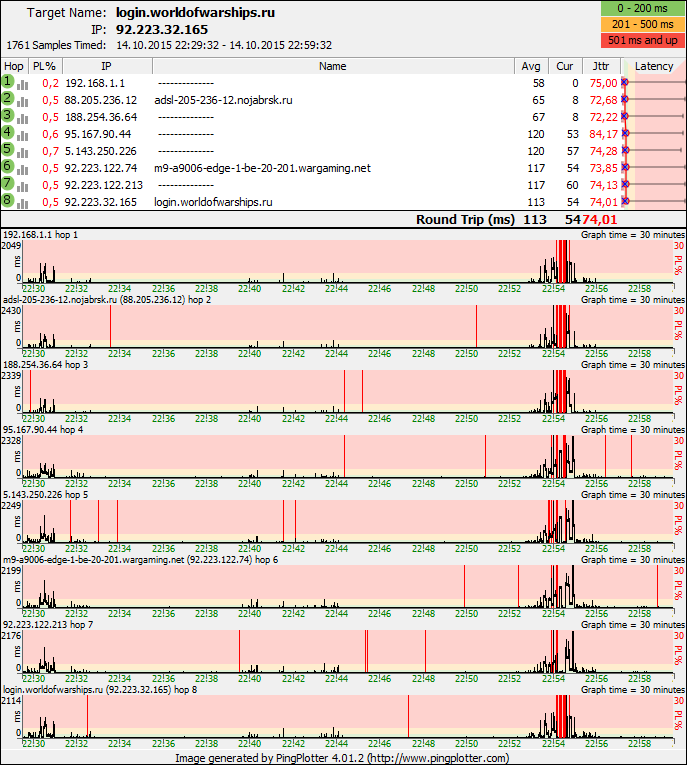The width and height of the screenshot is (687, 765).
Task: Click IP address 5.143.250.226 in table
Action: (101, 151)
